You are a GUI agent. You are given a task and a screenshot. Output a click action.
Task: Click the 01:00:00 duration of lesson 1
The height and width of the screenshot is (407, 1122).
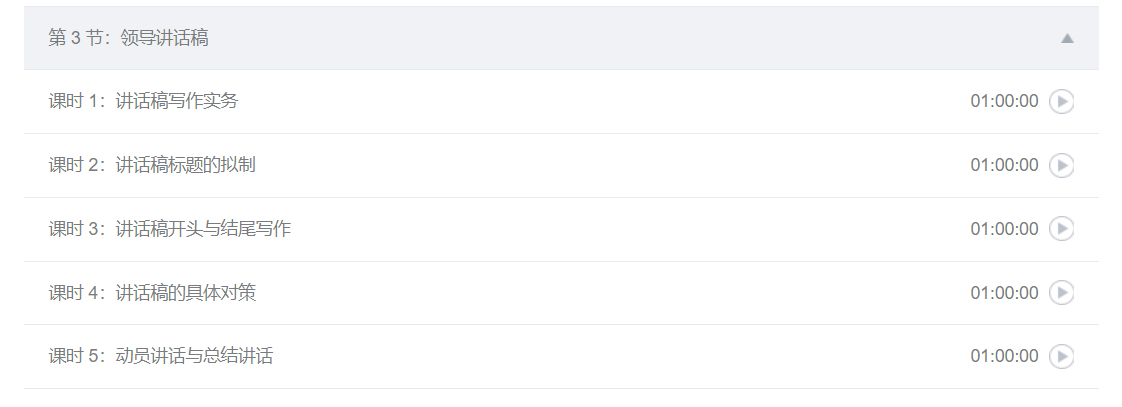(x=1004, y=102)
